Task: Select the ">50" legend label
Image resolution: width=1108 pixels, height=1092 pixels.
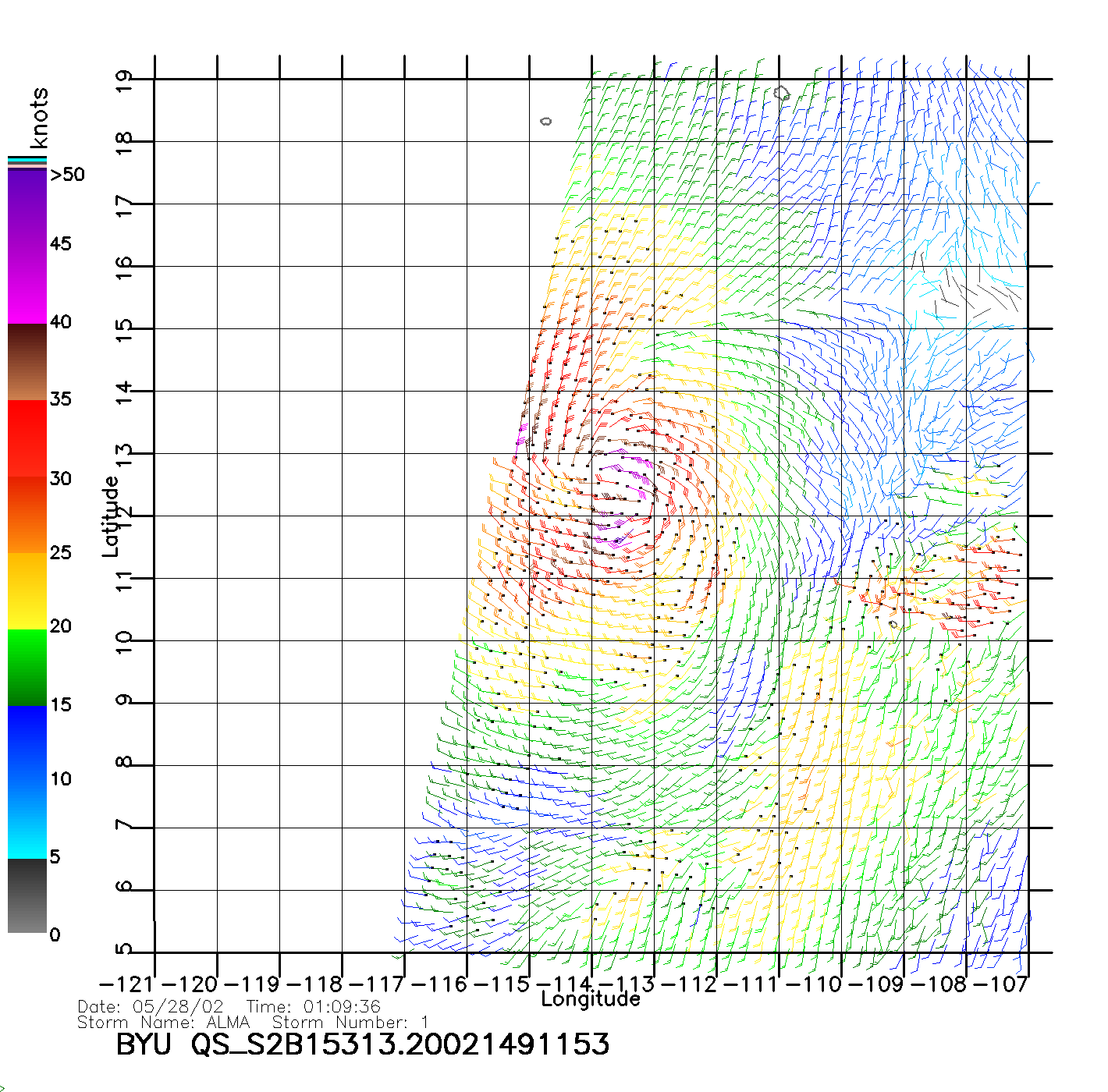Action: (67, 175)
